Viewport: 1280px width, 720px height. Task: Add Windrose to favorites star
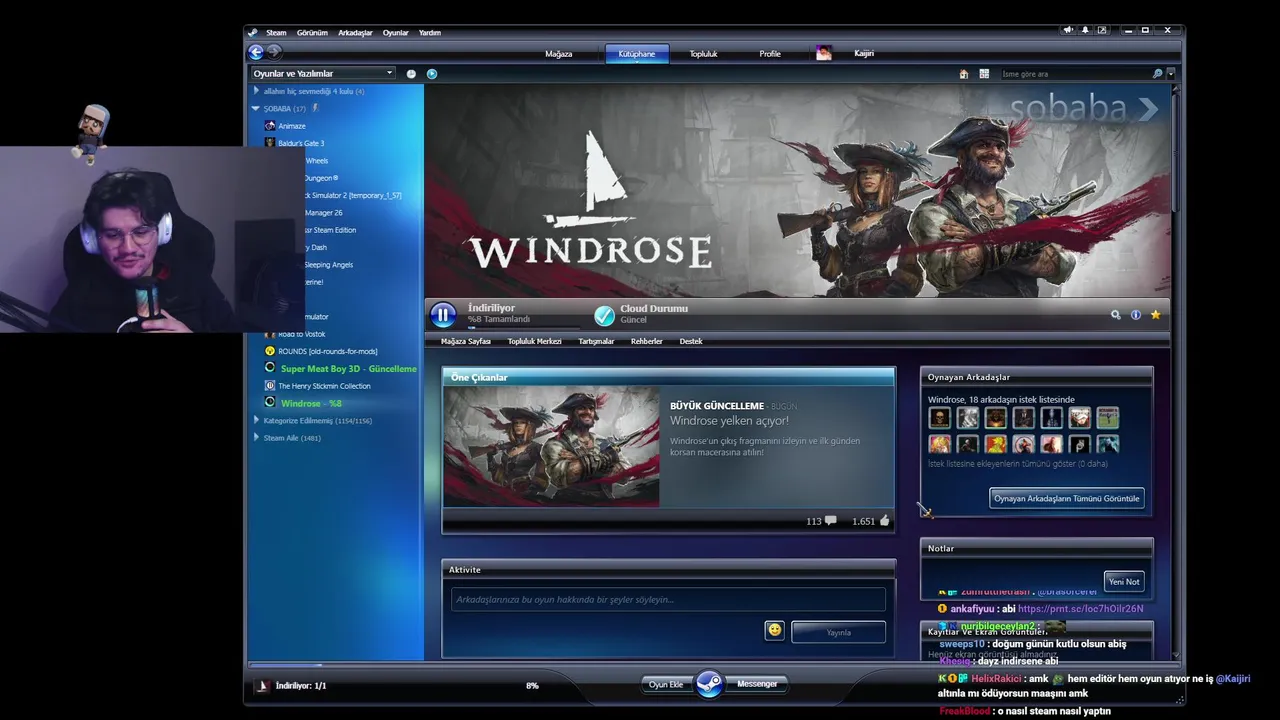(x=1156, y=315)
